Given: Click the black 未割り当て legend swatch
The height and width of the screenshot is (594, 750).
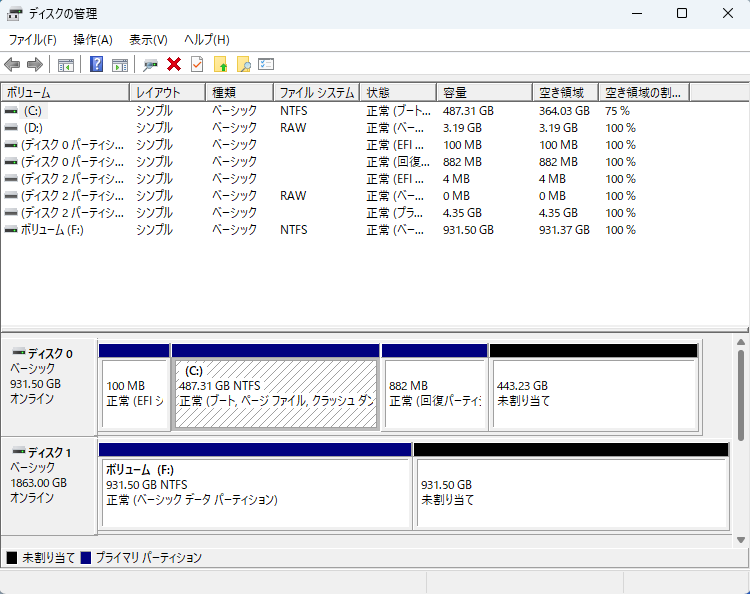Looking at the screenshot, I should coord(12,558).
